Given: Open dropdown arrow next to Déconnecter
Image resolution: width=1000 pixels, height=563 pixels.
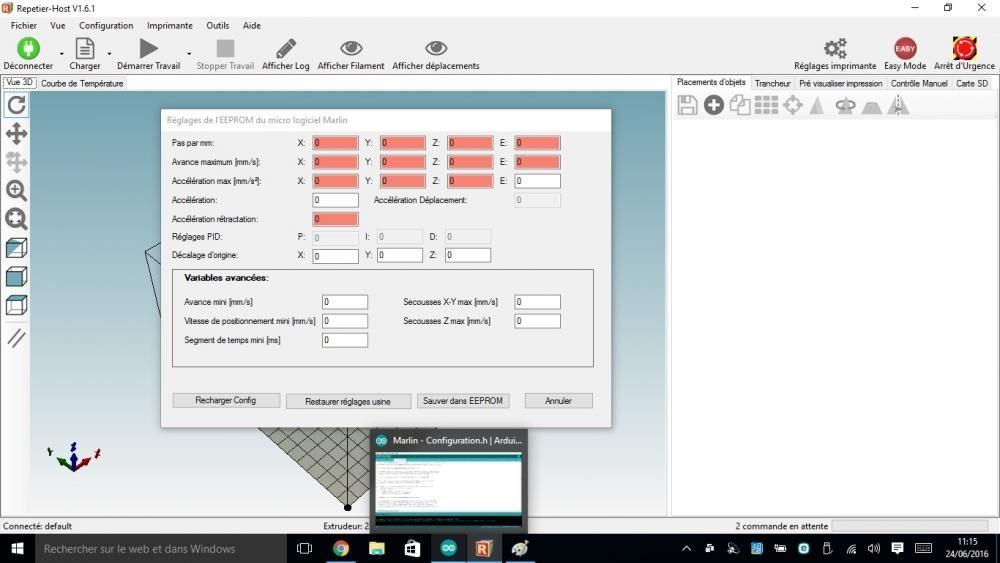Looking at the screenshot, I should (x=61, y=54).
